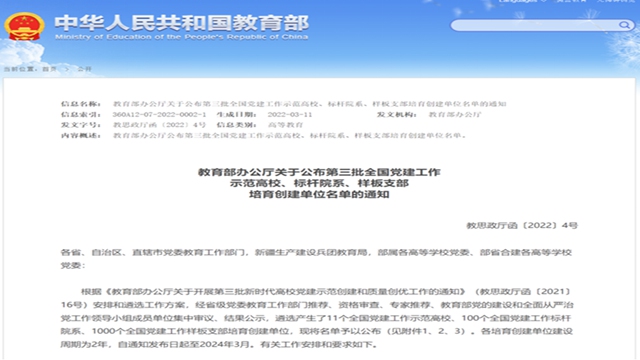Click the Ministry of Education English subtitle
The image size is (640, 360).
pos(182,37)
